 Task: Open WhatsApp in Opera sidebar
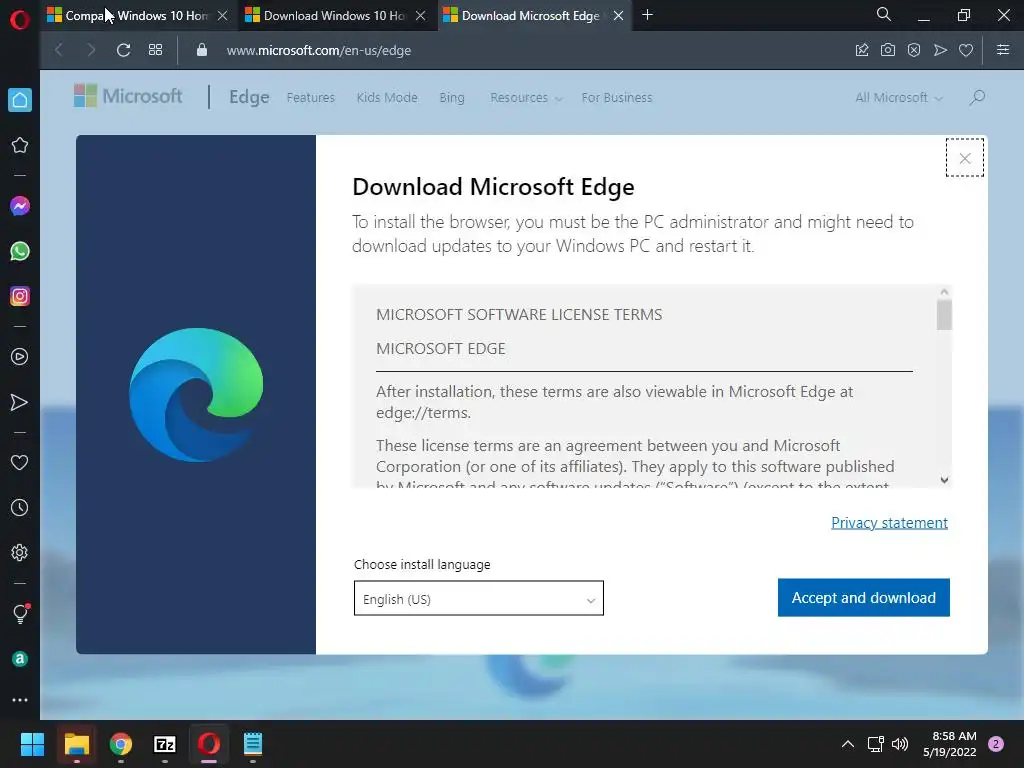click(x=20, y=251)
